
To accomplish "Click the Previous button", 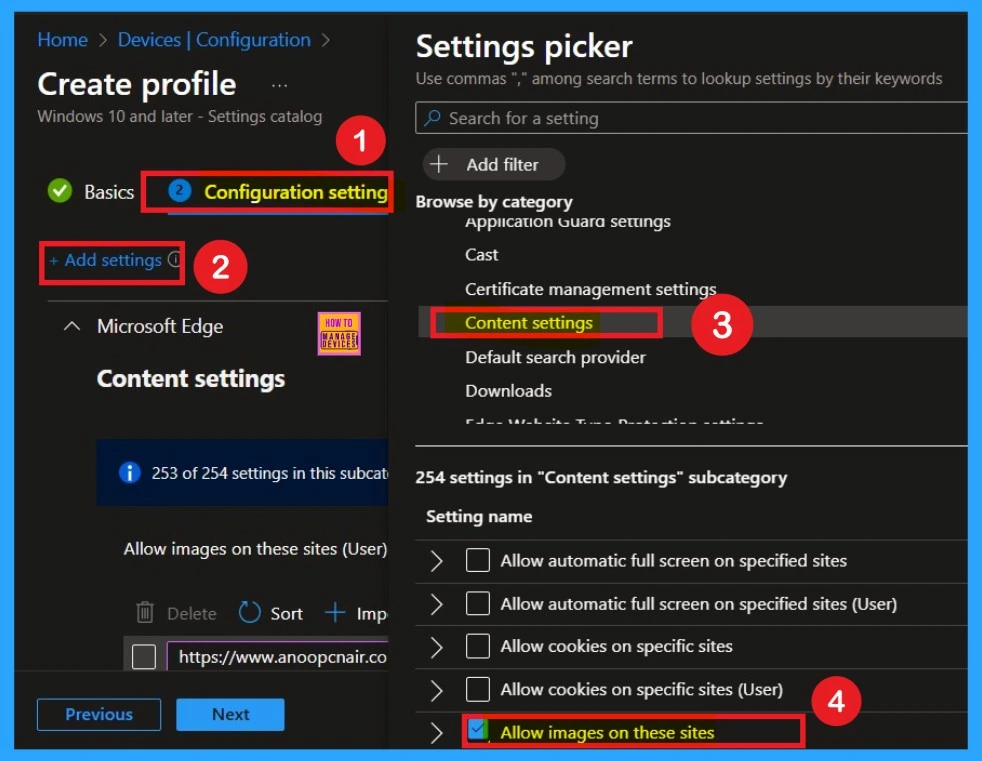I will [x=99, y=714].
